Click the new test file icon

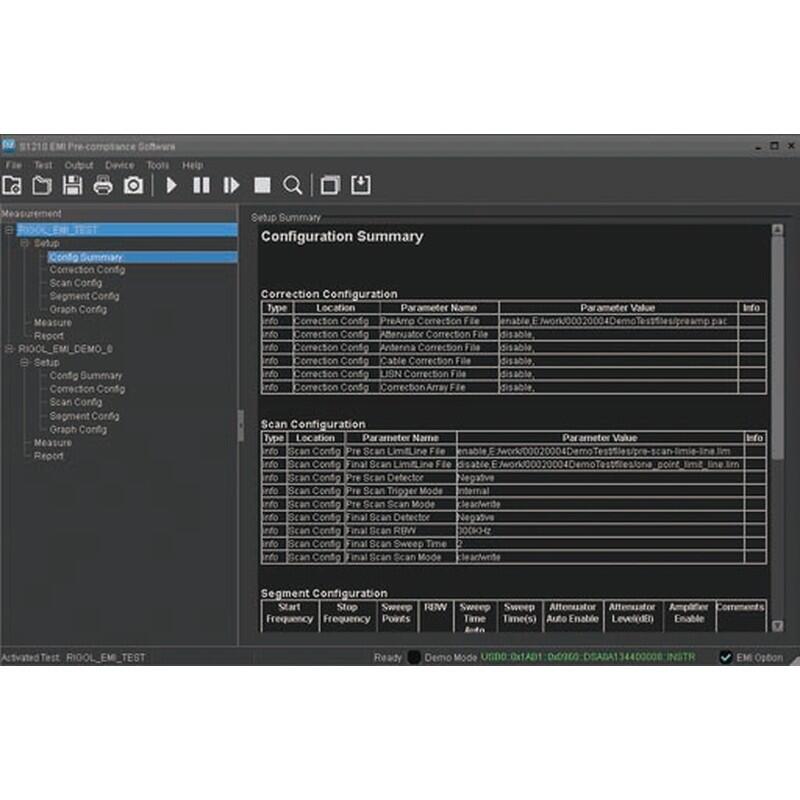click(x=12, y=185)
